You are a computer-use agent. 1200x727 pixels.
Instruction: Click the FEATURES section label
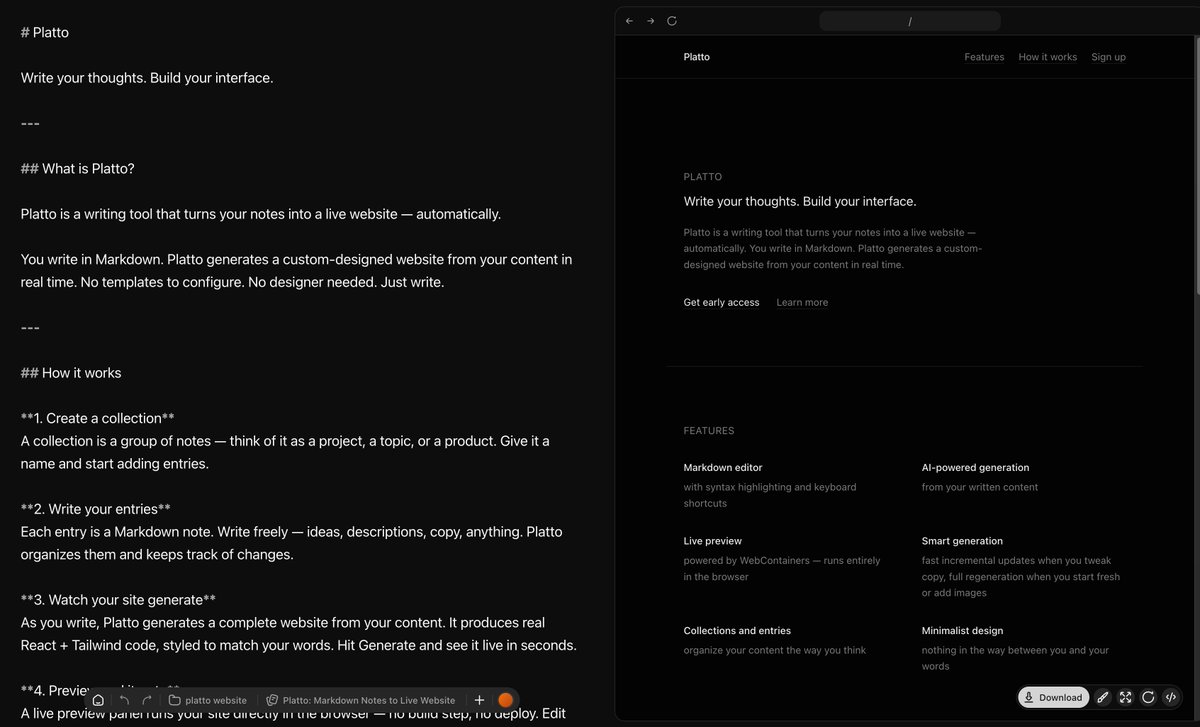pyautogui.click(x=709, y=431)
